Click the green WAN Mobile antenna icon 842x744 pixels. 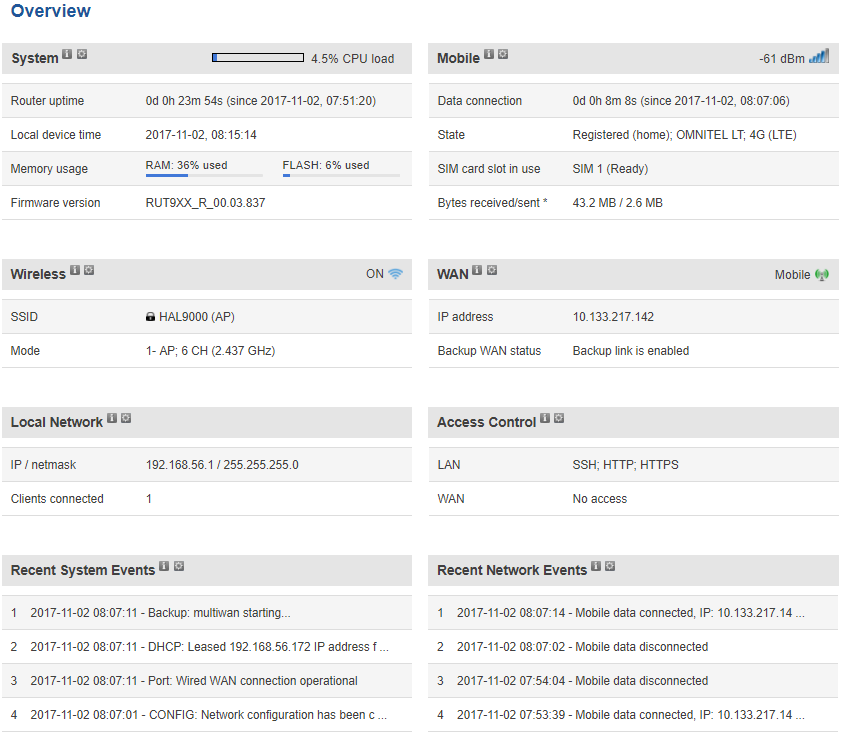coord(822,274)
